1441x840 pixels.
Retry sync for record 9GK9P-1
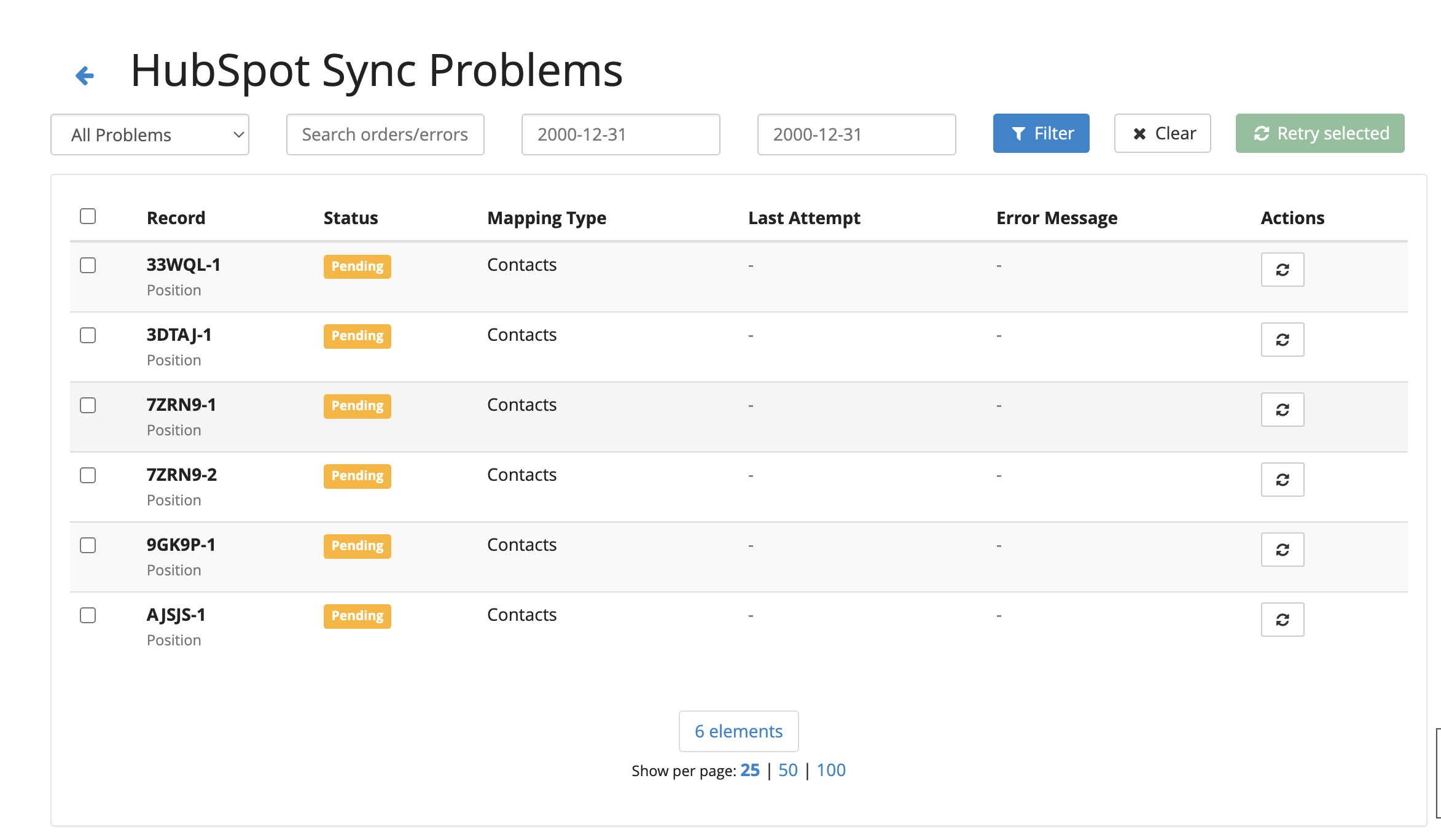point(1283,550)
